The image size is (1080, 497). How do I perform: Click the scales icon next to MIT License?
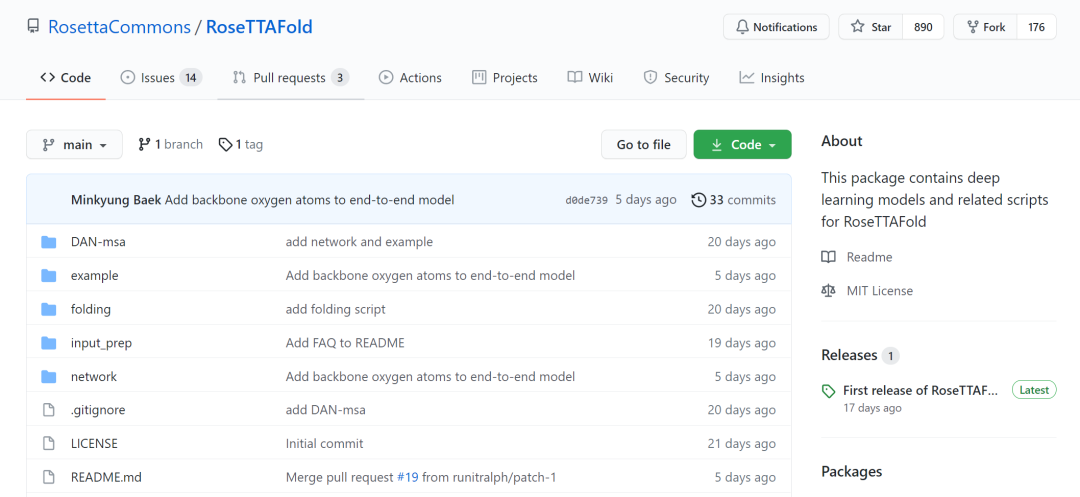pyautogui.click(x=828, y=291)
